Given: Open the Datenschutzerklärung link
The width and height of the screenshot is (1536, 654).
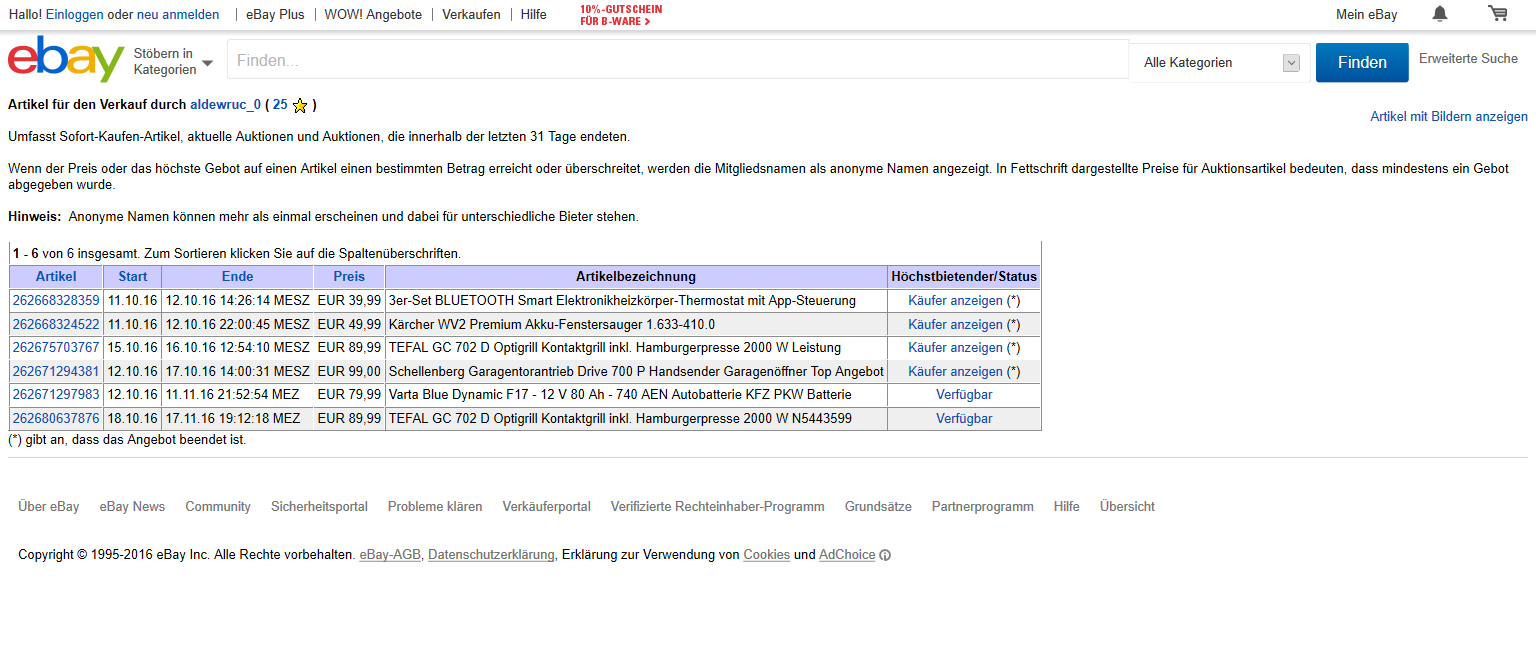Looking at the screenshot, I should click(491, 555).
